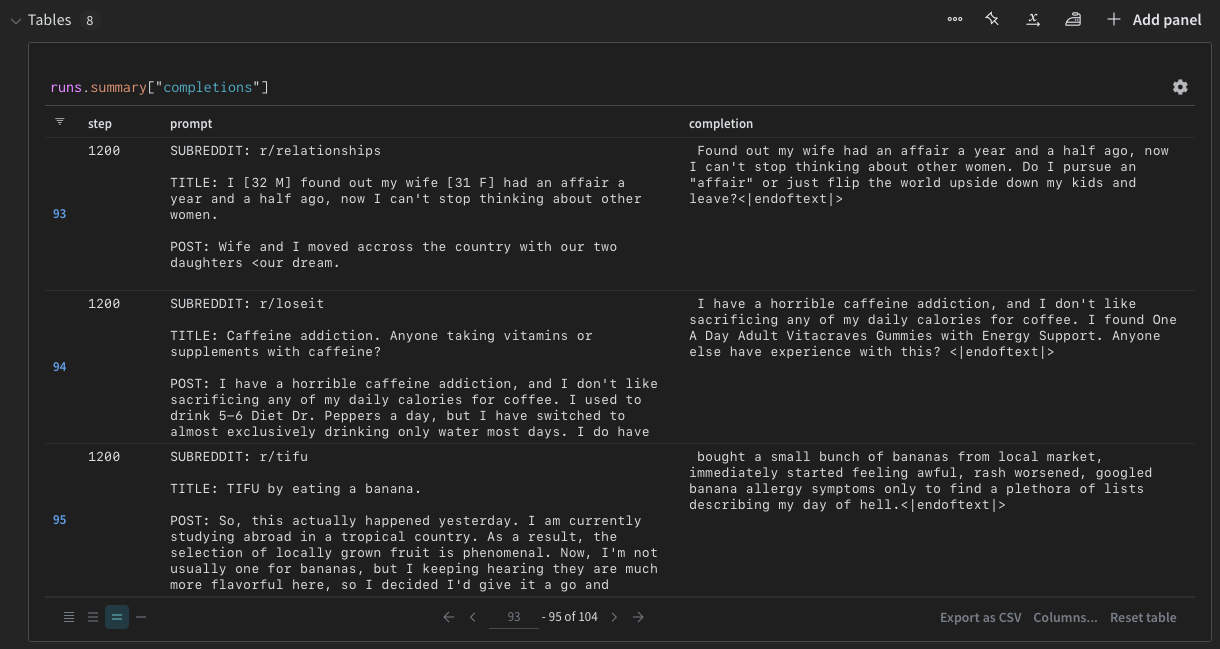
Task: Go back to the first page arrow
Action: click(x=448, y=617)
